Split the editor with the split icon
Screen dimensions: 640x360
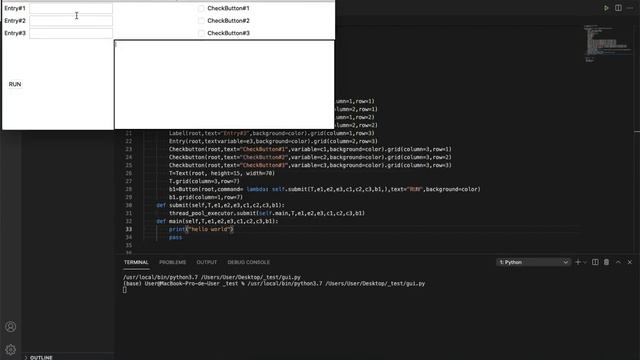click(x=618, y=8)
